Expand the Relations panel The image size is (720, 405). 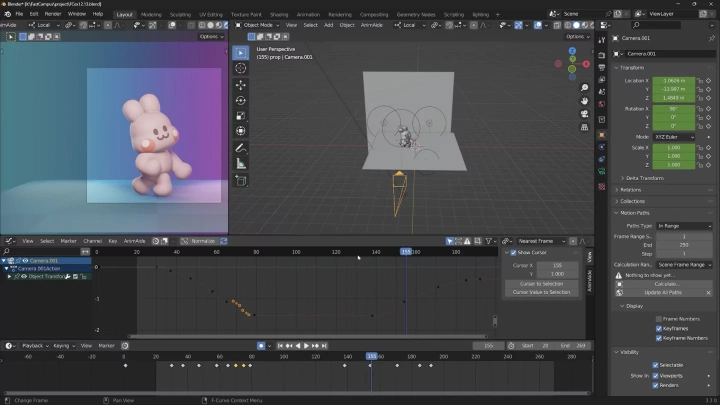tap(628, 190)
